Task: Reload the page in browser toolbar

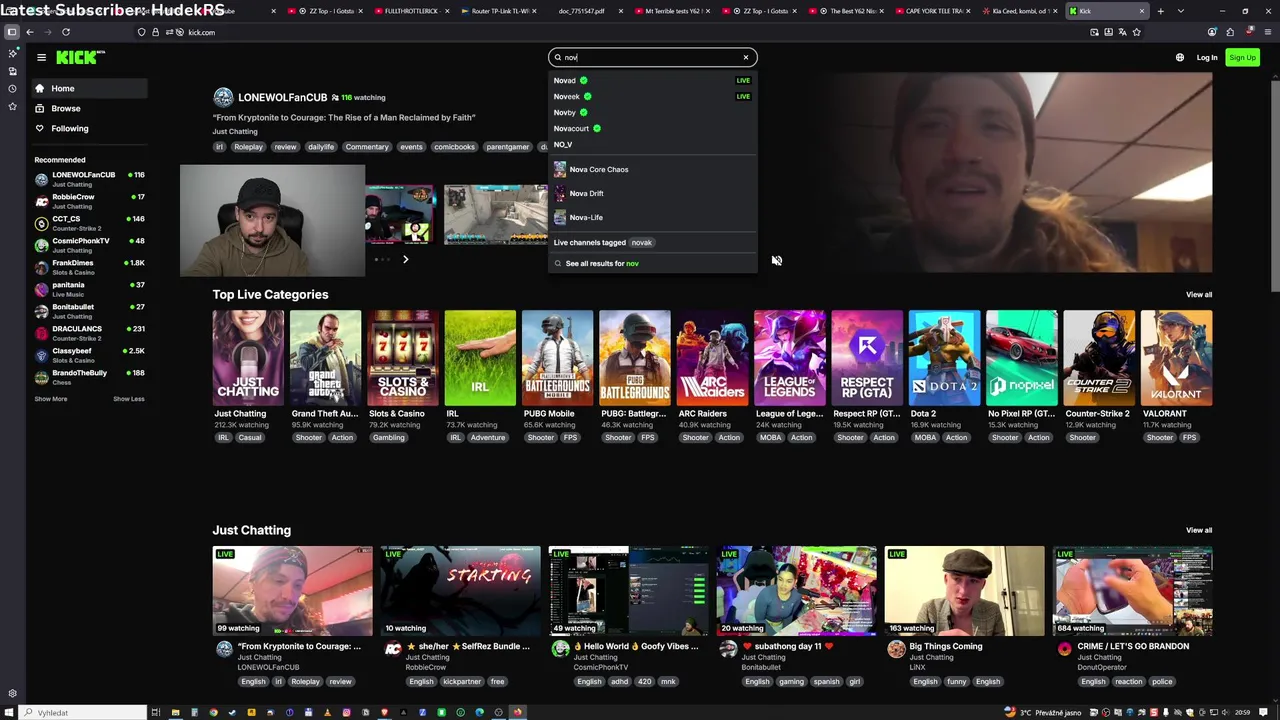Action: pos(66,32)
